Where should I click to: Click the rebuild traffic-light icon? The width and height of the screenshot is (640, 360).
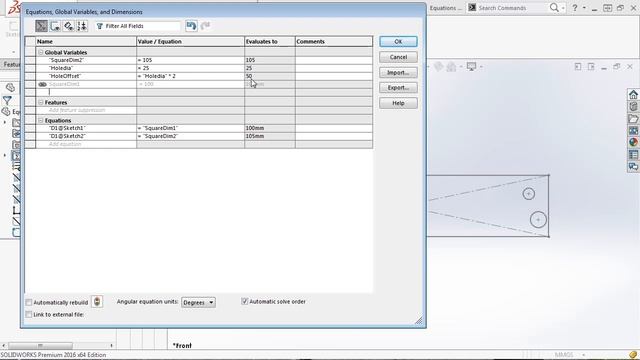(97, 302)
